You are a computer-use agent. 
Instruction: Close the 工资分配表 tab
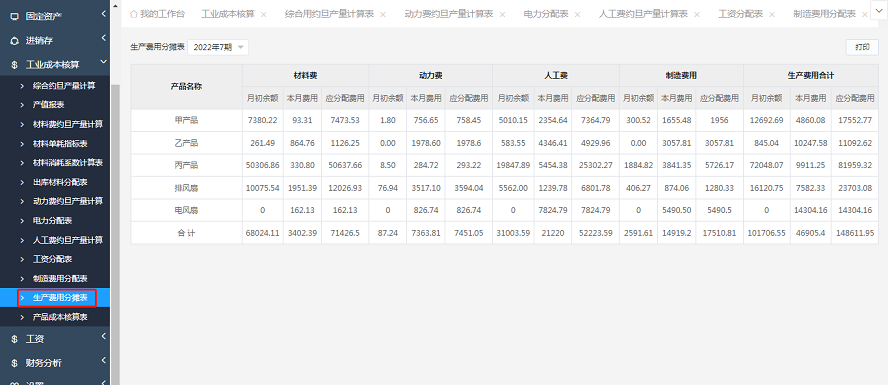tap(772, 15)
